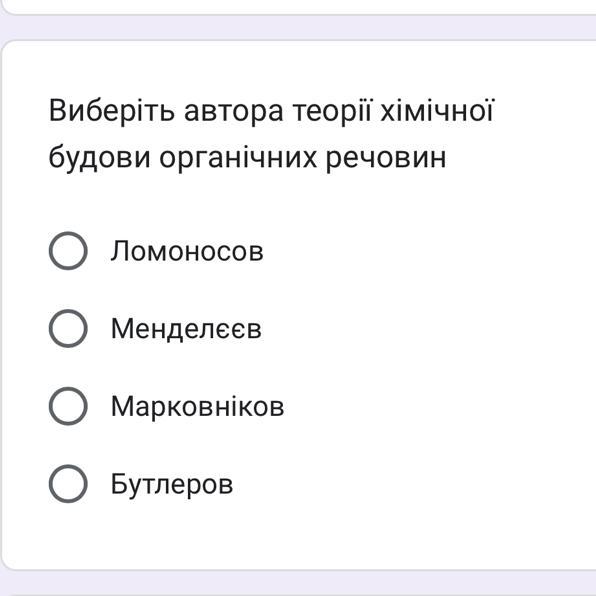
Task: Click the word 'речовин' in the question
Action: click(x=386, y=158)
